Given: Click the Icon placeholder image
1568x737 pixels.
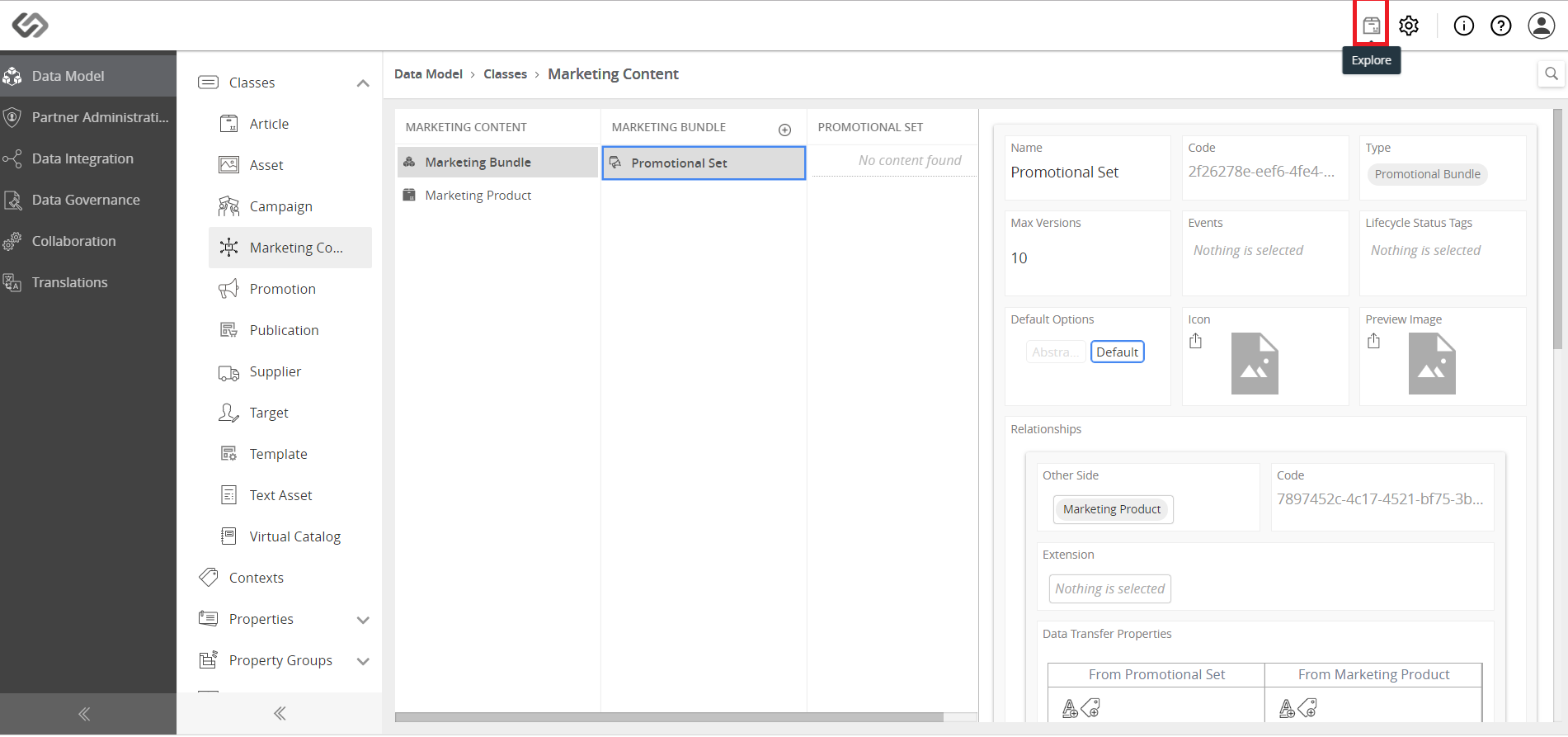Looking at the screenshot, I should tap(1255, 363).
